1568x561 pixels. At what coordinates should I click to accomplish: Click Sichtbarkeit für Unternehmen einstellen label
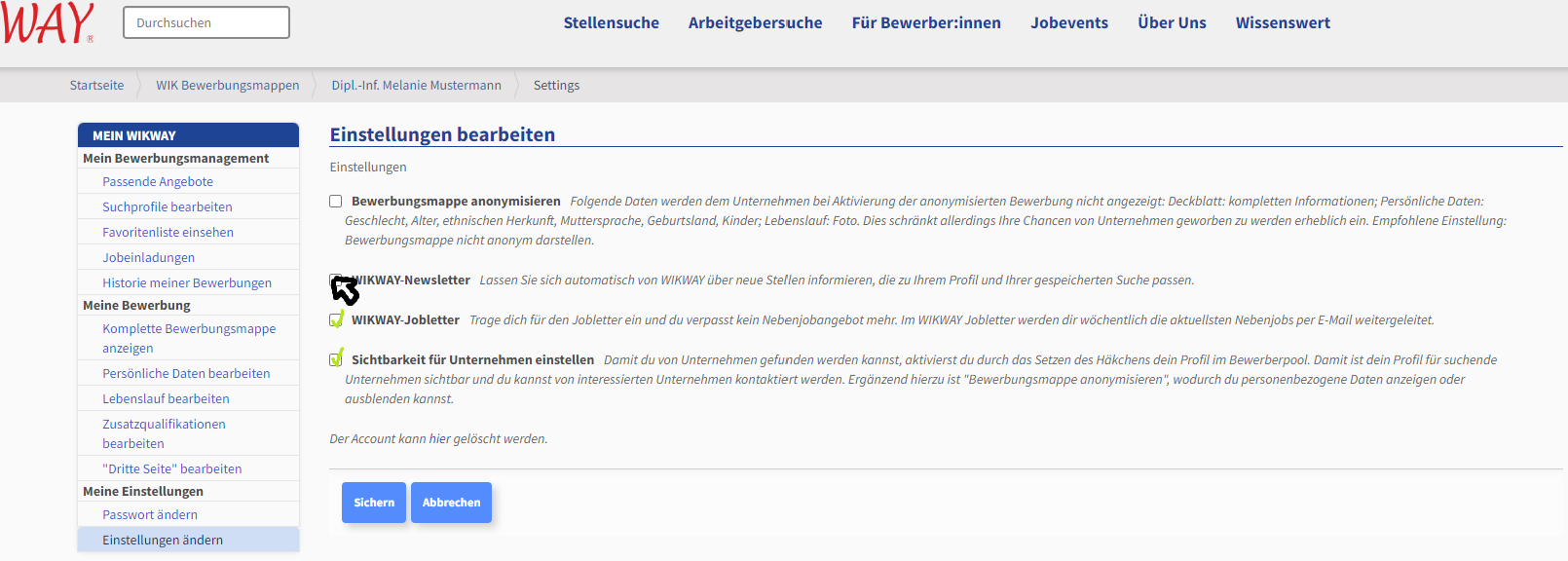pyautogui.click(x=472, y=360)
